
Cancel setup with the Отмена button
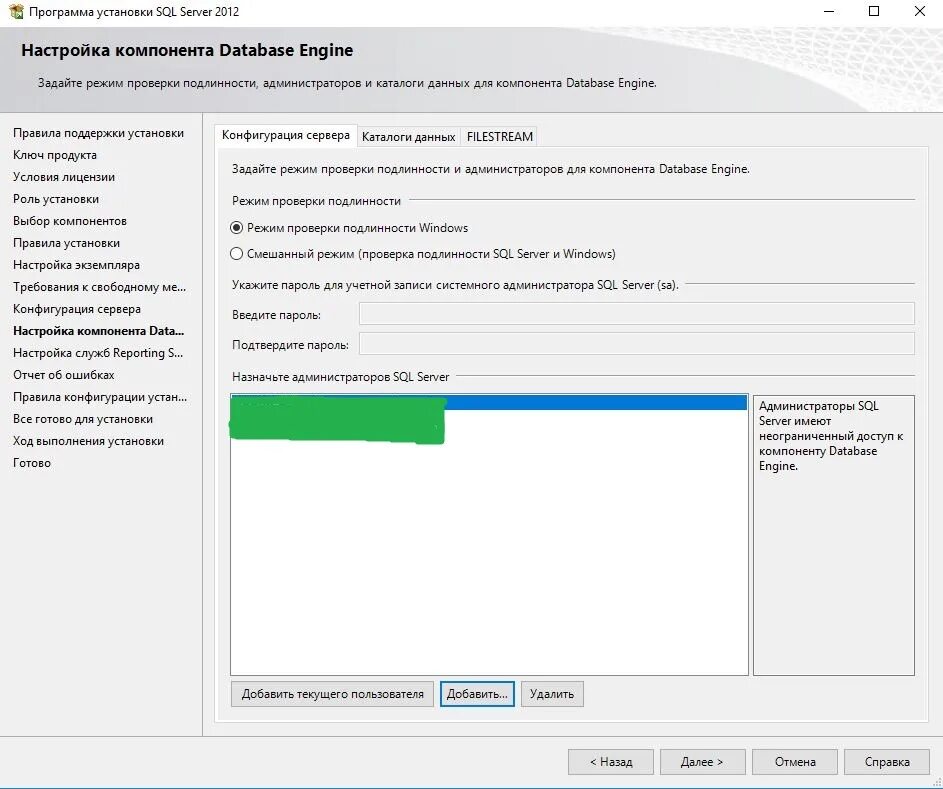pyautogui.click(x=794, y=762)
